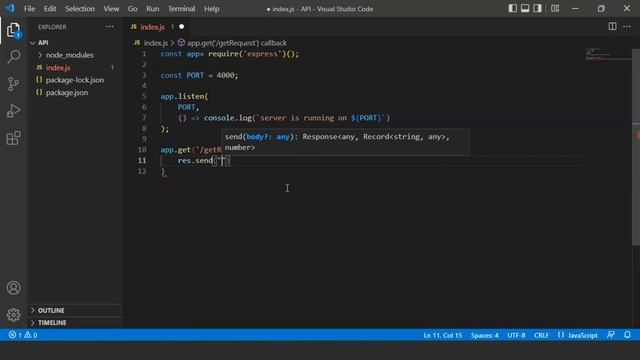Click the editor vertical scrollbar
Viewport: 640px width, 360px height.
point(636,147)
